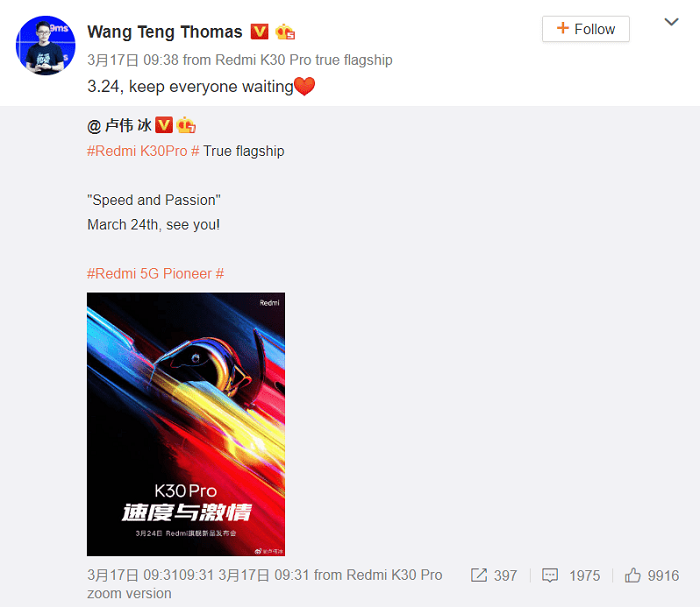700x607 pixels.
Task: Open the #Redmi 5G Pioneer# hashtag
Action: coord(155,274)
